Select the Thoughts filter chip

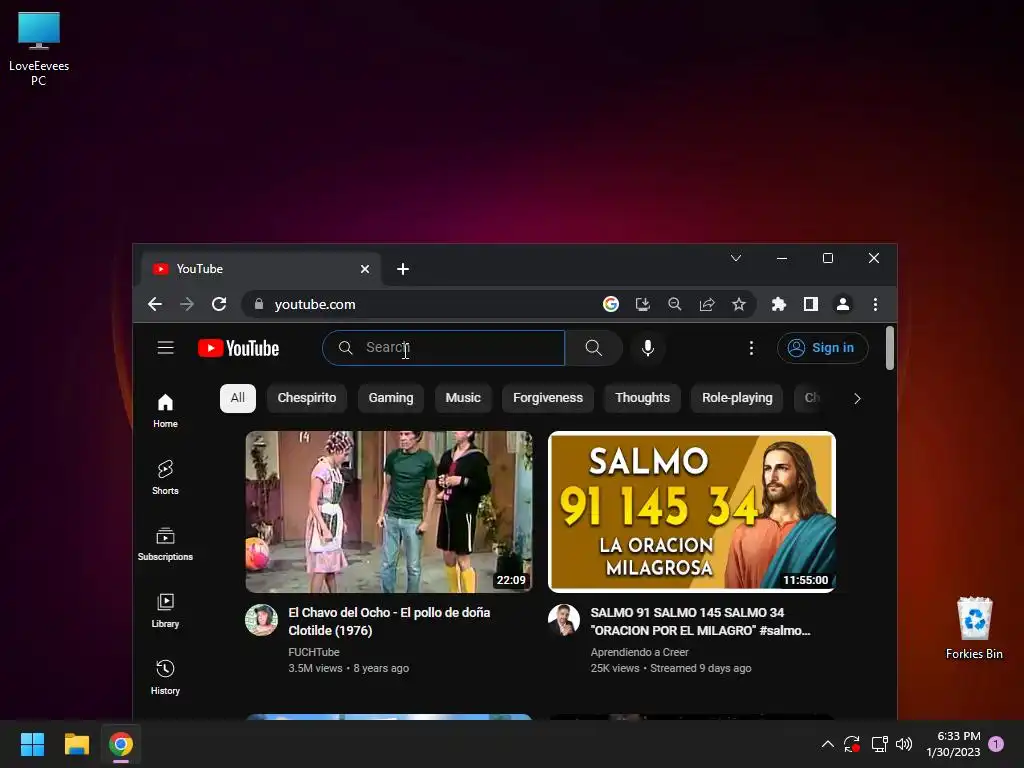click(643, 398)
